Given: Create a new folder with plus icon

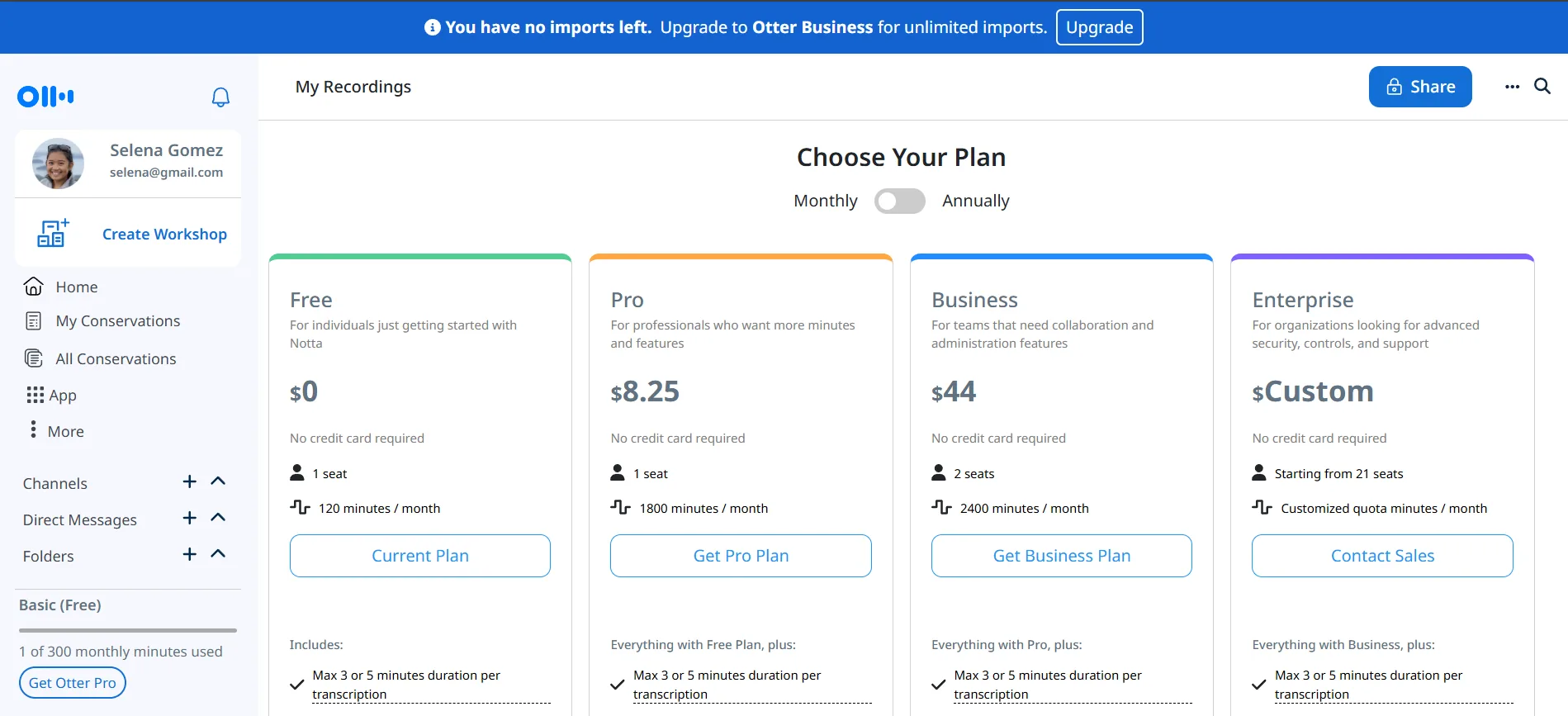Looking at the screenshot, I should point(190,554).
